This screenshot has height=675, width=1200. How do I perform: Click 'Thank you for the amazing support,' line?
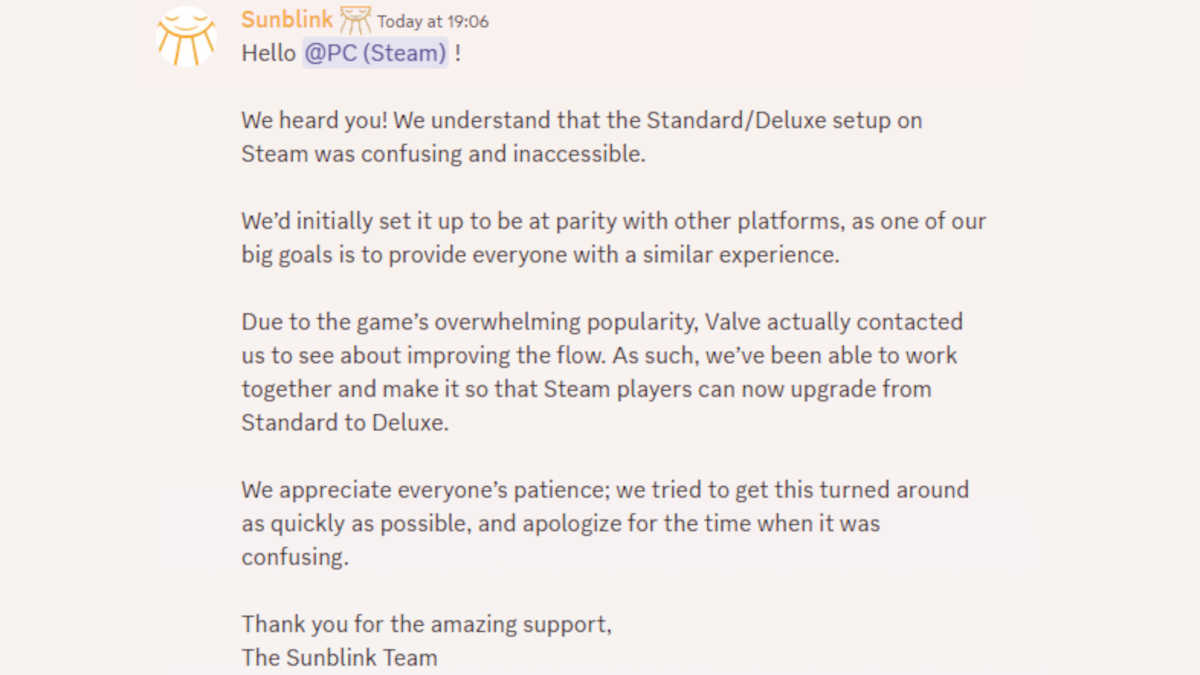(426, 625)
